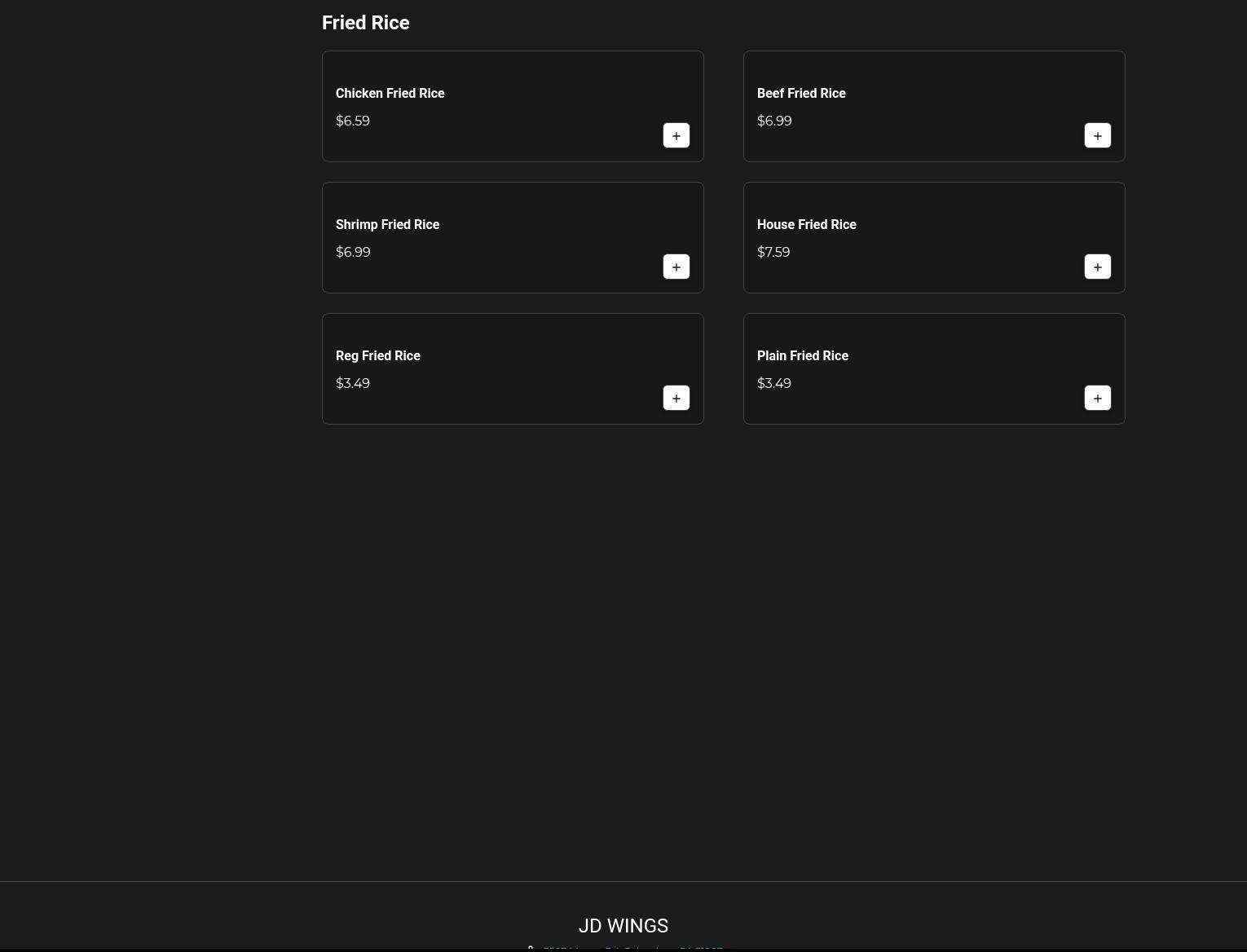Click the Plain Fried Rice title

click(803, 355)
